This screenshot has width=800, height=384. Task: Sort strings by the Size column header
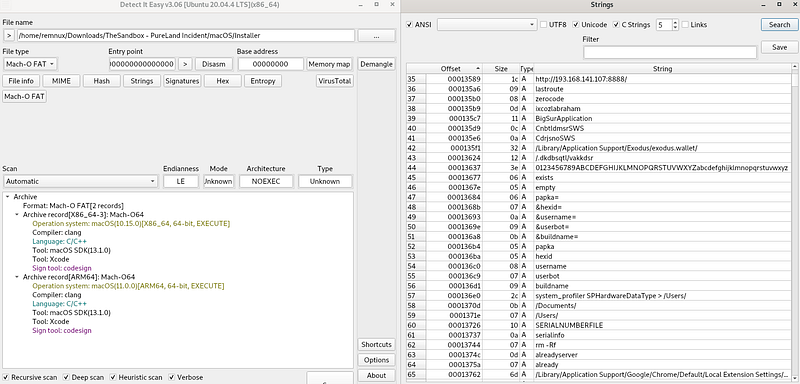pyautogui.click(x=501, y=68)
